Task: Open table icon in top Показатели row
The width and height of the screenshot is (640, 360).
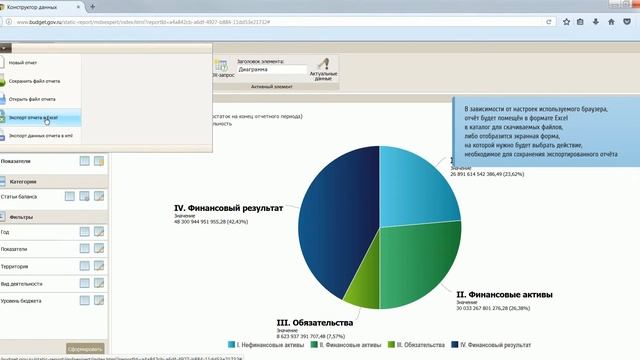Action: click(84, 161)
